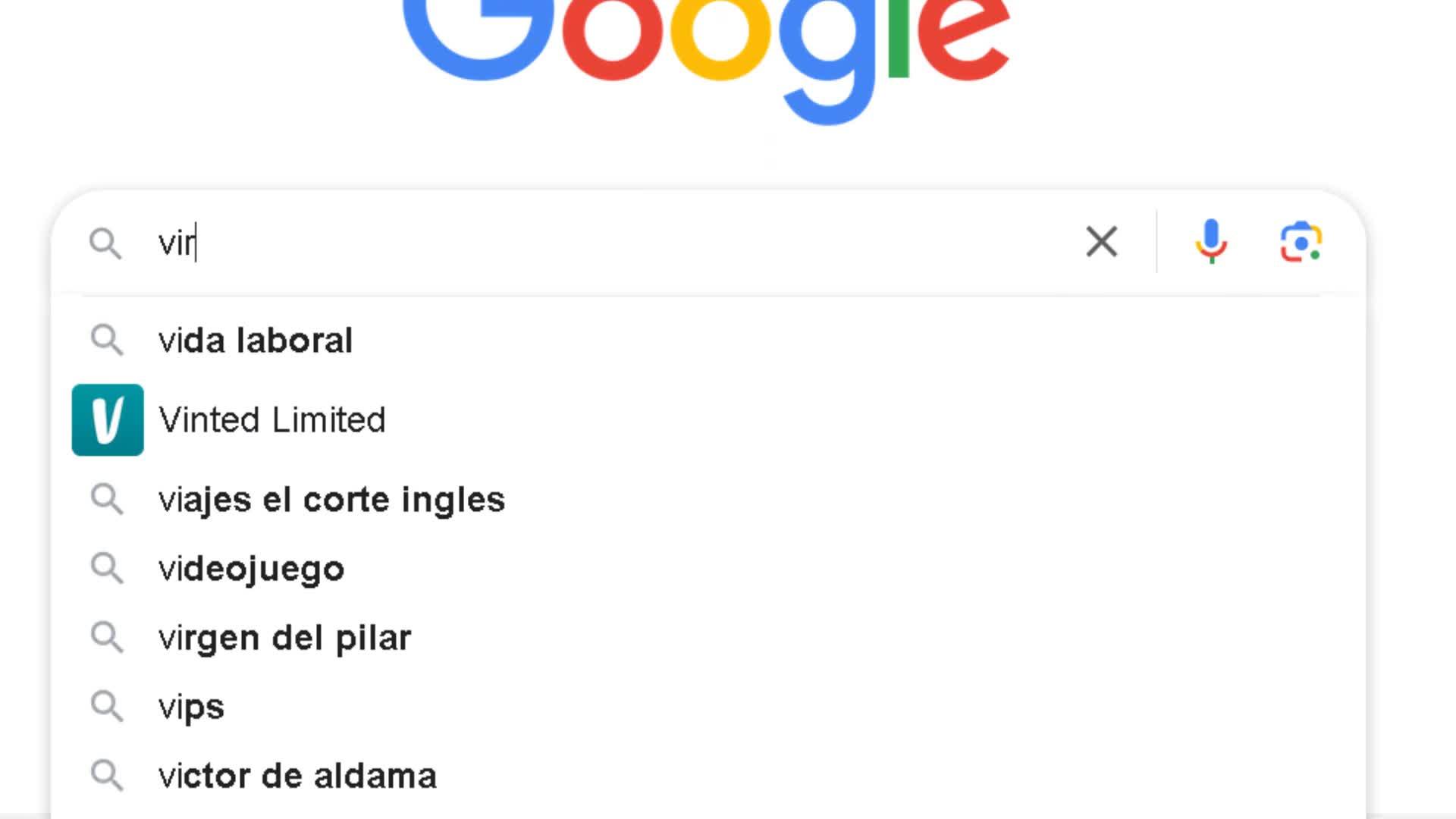Screen dimensions: 1456x819
Task: Open Google Lens image search icon
Action: [1301, 242]
